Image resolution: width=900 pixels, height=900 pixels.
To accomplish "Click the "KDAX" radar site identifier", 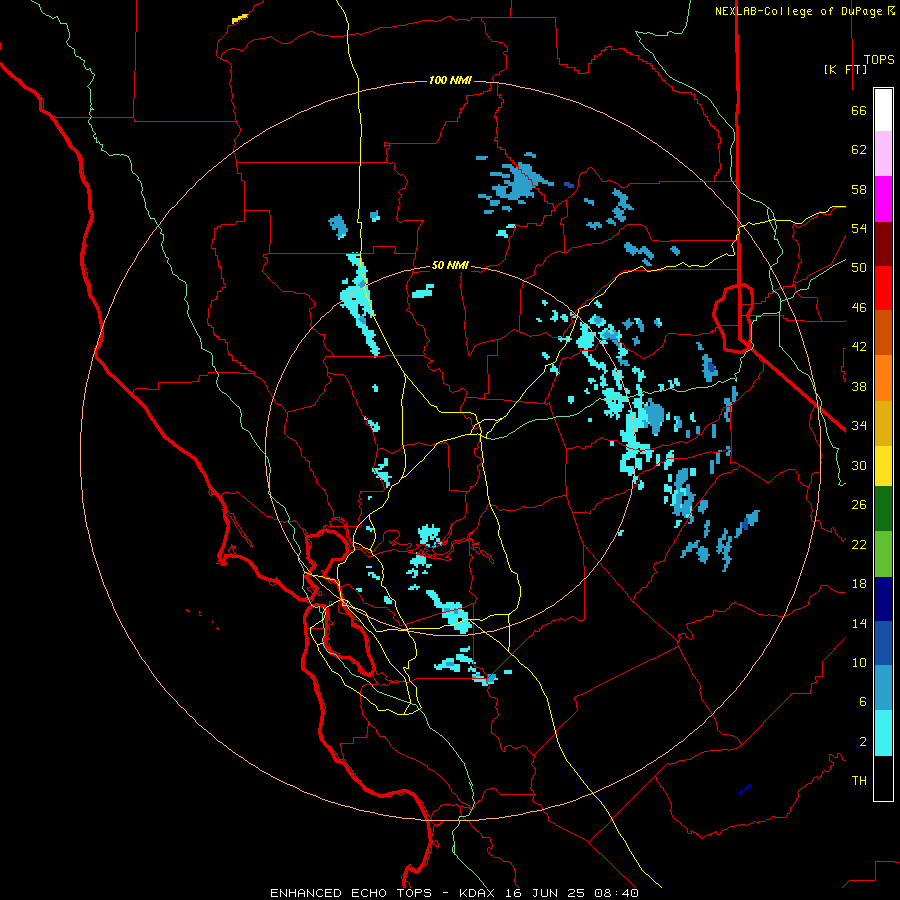I will (x=479, y=893).
